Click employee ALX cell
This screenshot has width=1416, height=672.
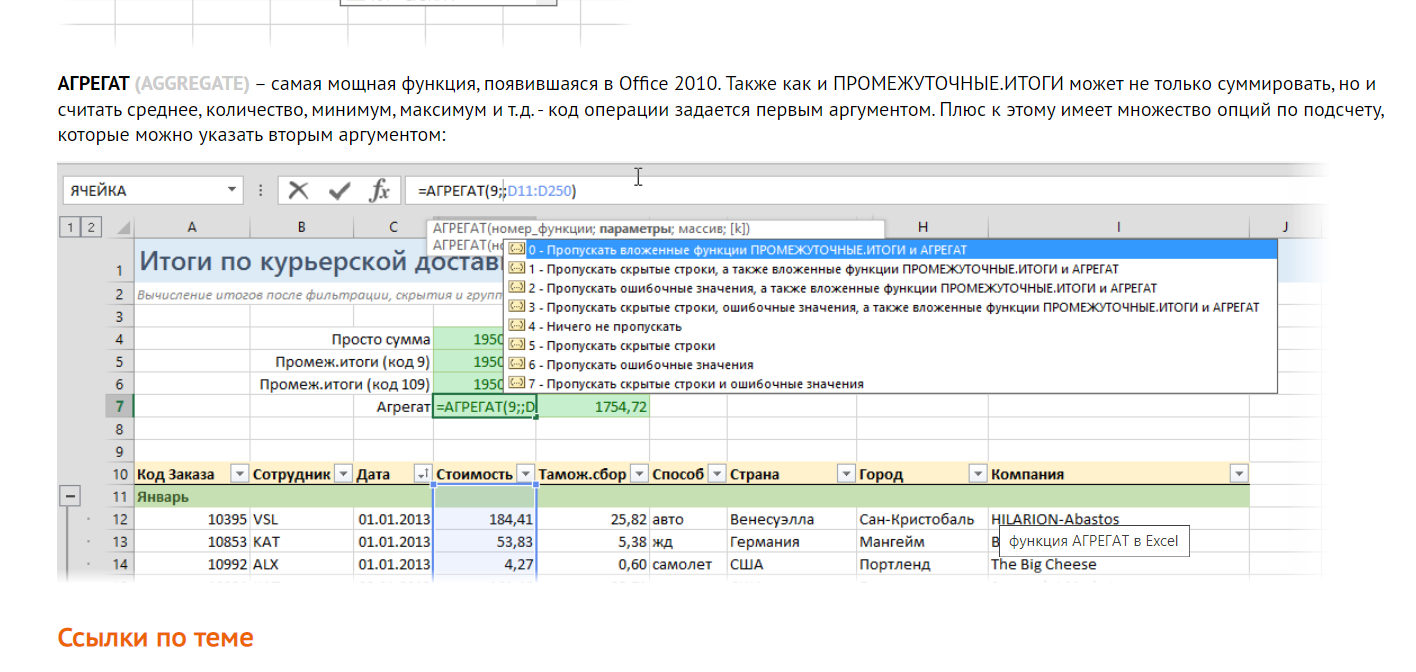tap(301, 564)
